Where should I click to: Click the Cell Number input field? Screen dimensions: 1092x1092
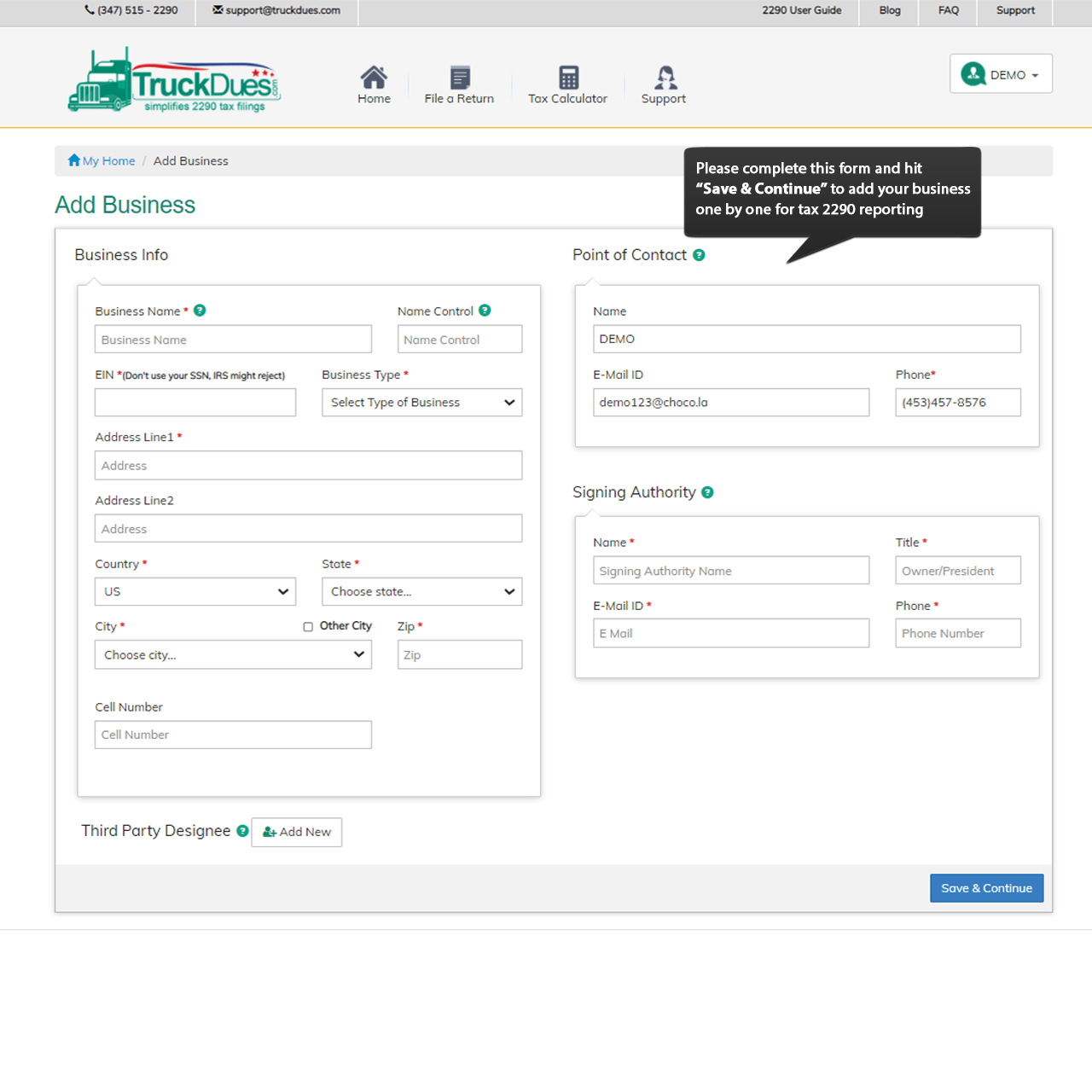pyautogui.click(x=233, y=735)
